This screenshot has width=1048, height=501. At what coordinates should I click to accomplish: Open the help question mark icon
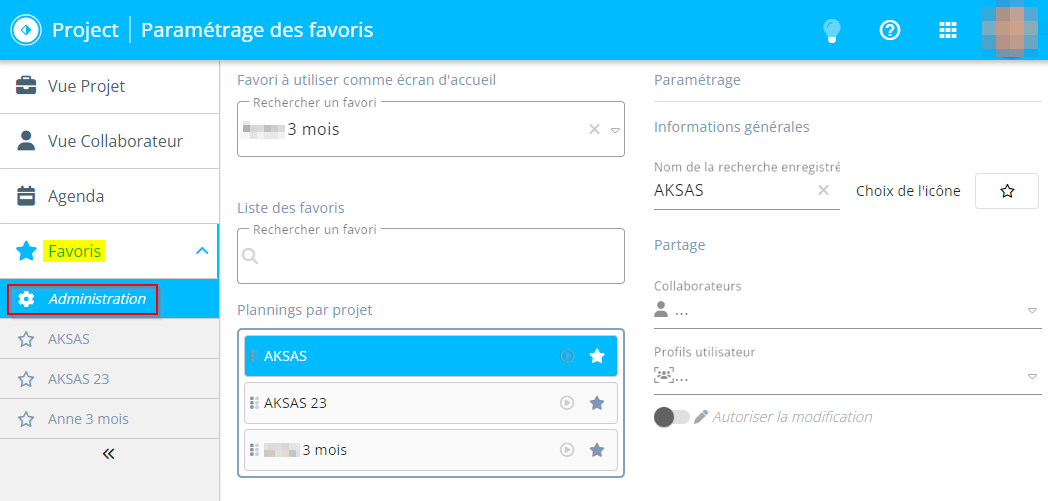click(890, 30)
